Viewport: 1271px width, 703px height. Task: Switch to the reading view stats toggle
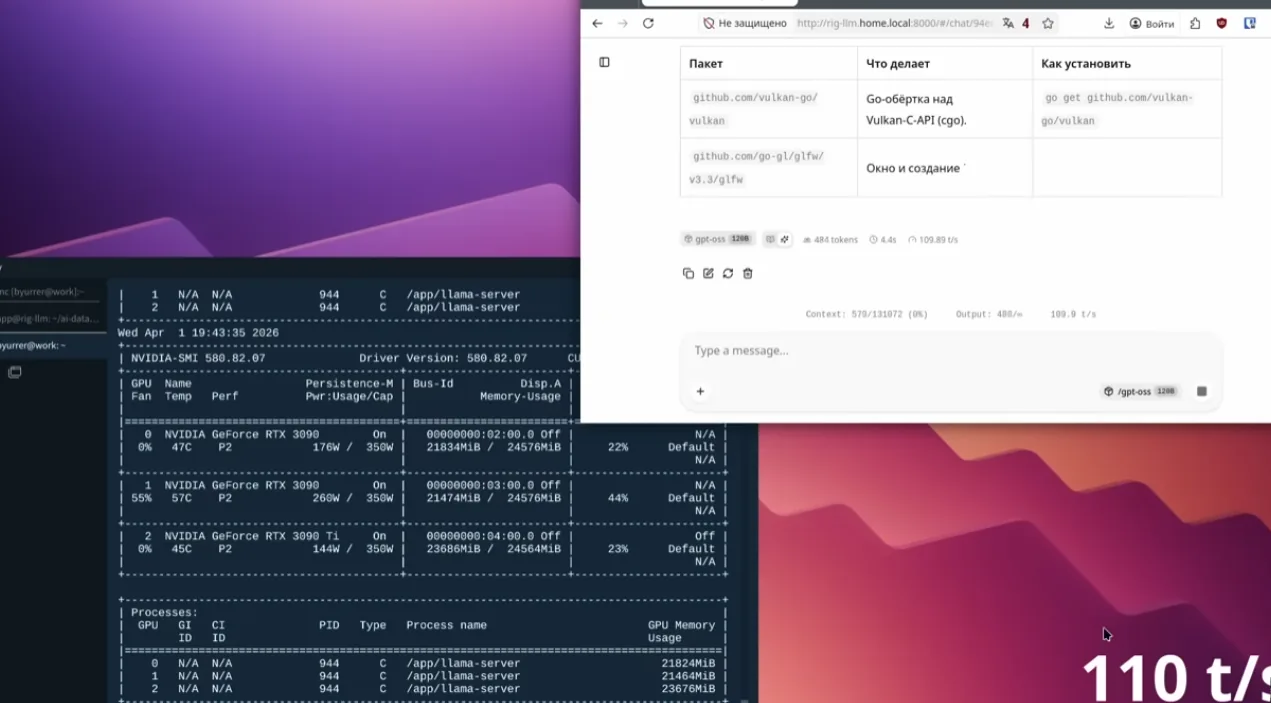[770, 239]
